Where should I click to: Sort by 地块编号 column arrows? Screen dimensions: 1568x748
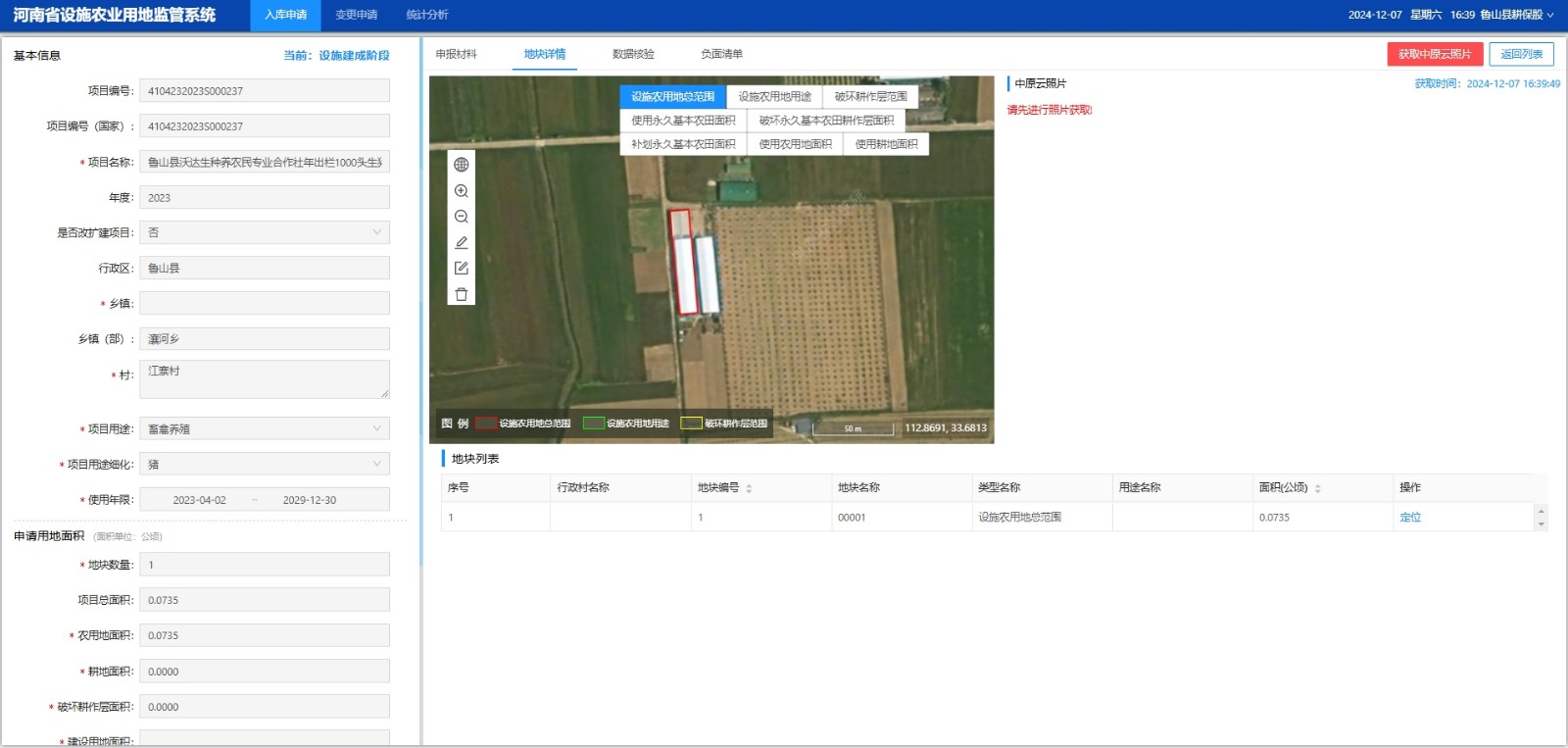[749, 488]
